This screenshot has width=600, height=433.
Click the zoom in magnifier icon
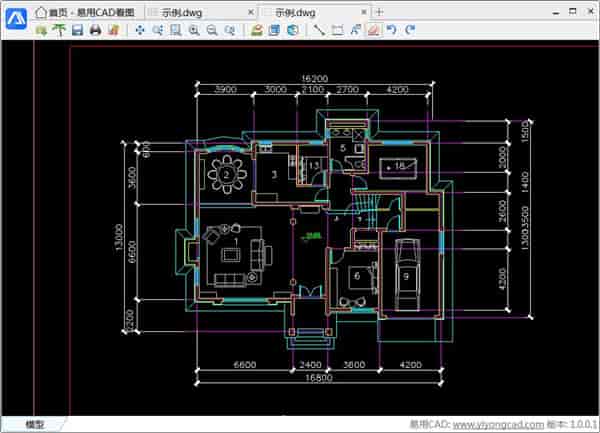coord(194,31)
